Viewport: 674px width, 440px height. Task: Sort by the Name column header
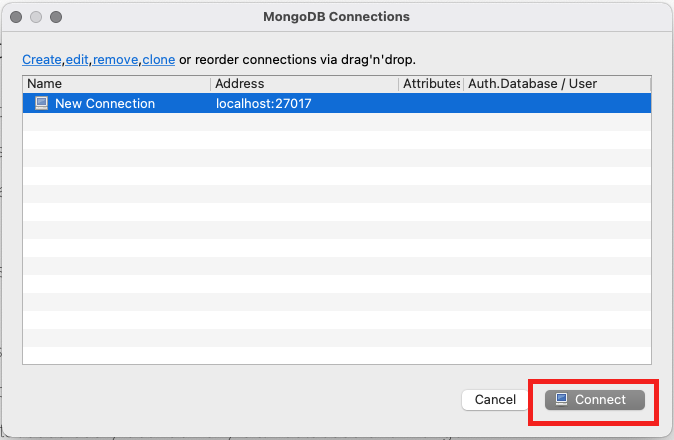pyautogui.click(x=115, y=84)
